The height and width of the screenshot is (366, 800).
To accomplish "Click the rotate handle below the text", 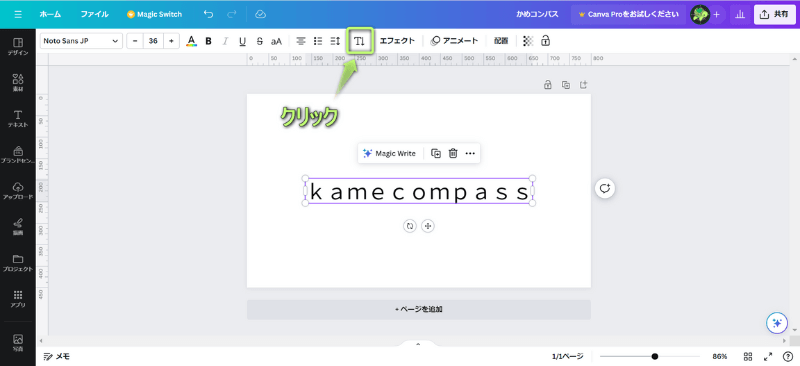I will pyautogui.click(x=410, y=226).
